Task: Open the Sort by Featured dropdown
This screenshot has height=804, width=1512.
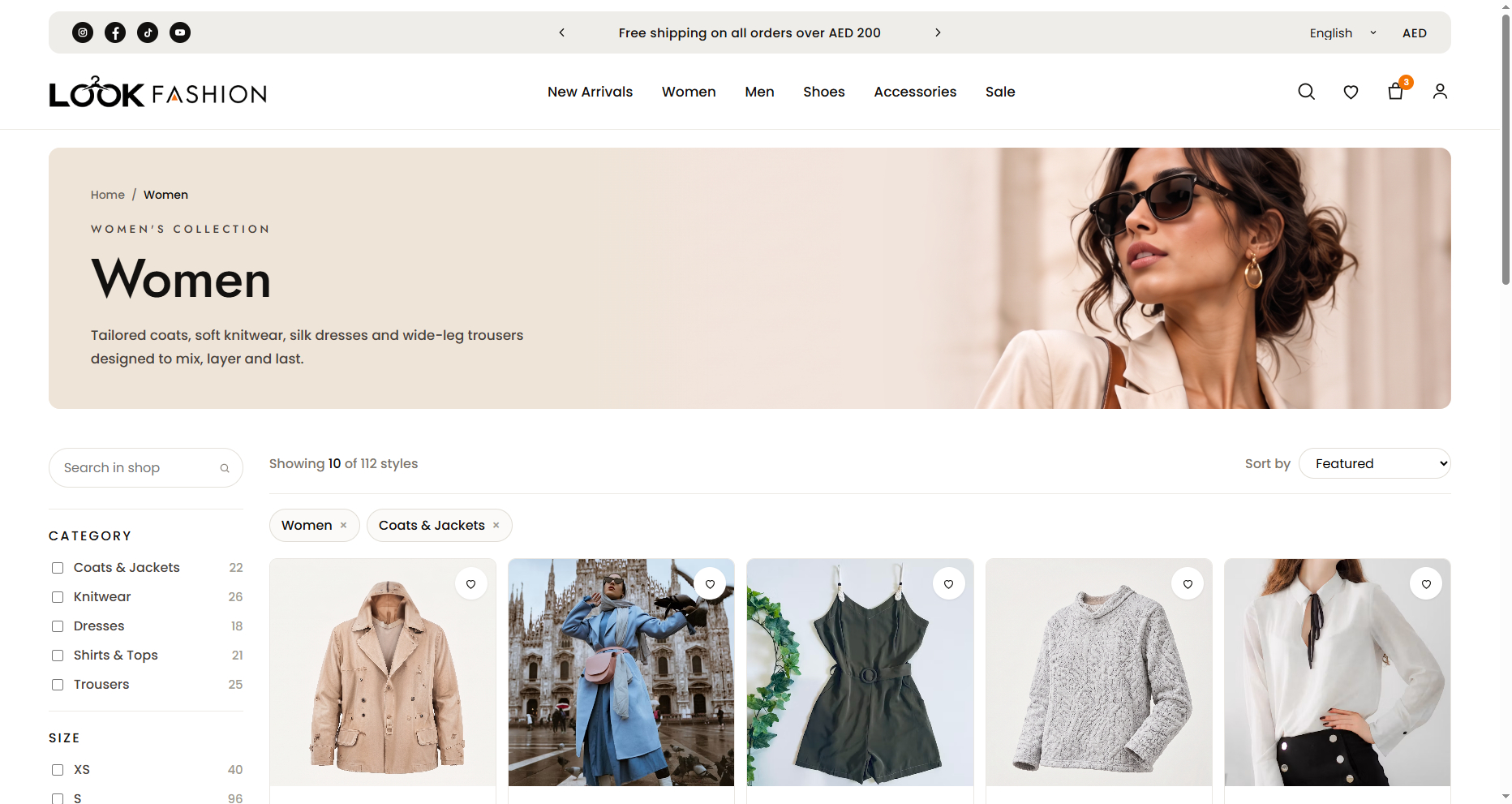Action: coord(1375,463)
